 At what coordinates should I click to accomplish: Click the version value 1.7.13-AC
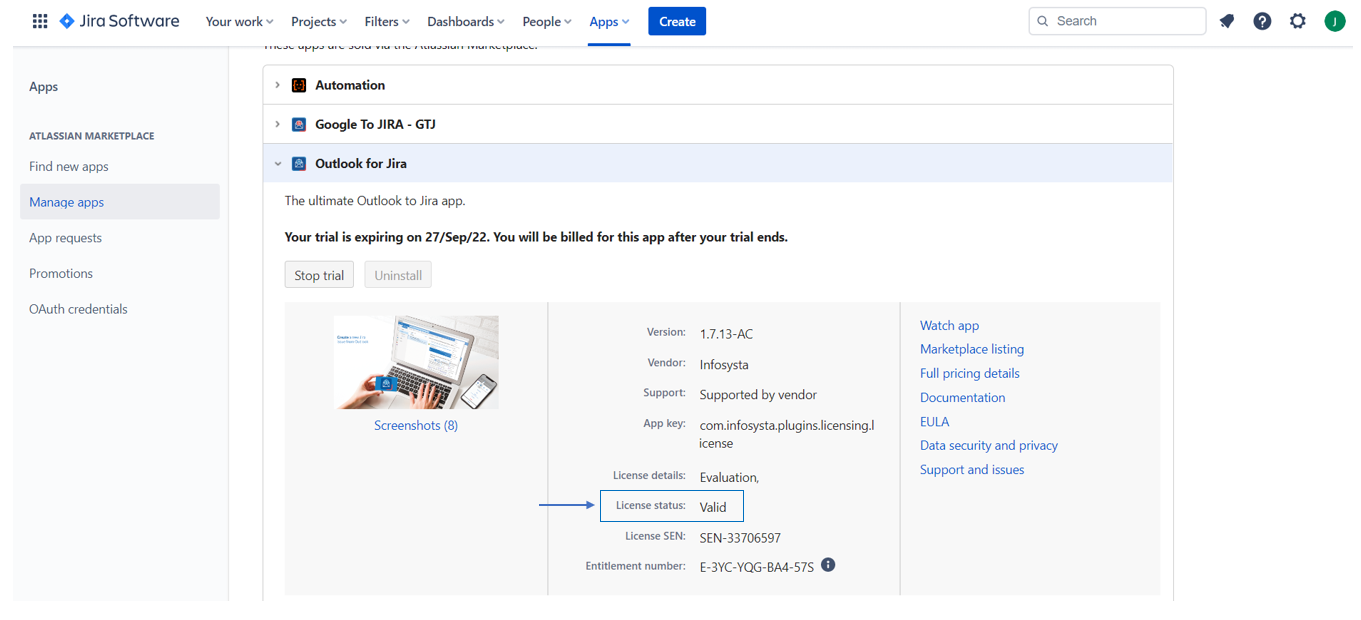[x=726, y=334]
